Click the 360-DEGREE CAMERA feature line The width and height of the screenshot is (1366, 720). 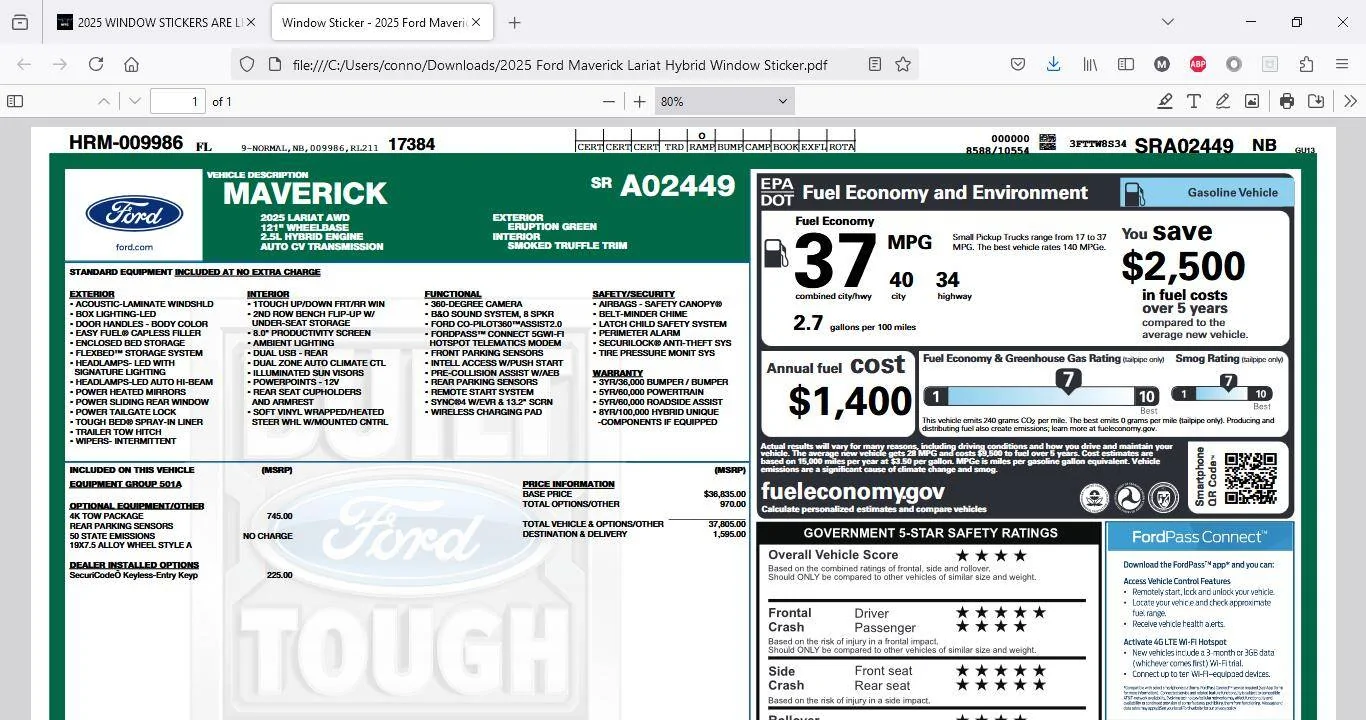[x=477, y=304]
